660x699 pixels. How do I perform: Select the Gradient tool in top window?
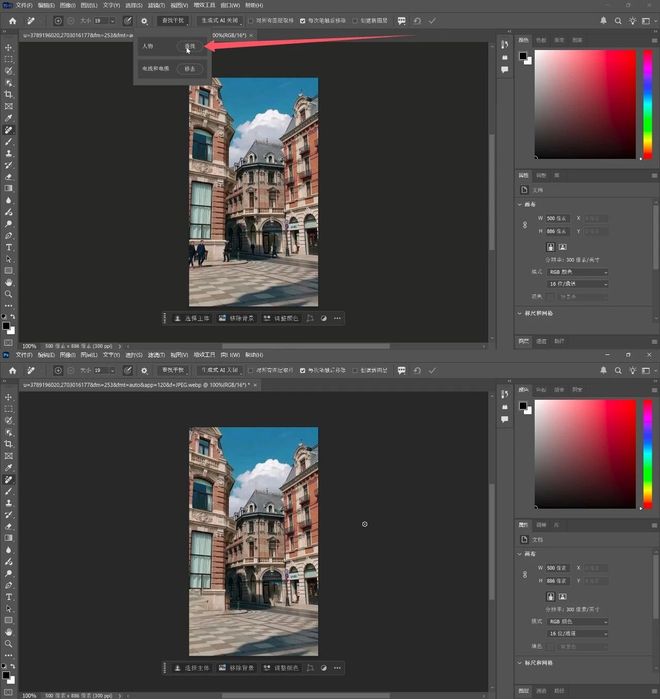pos(8,188)
